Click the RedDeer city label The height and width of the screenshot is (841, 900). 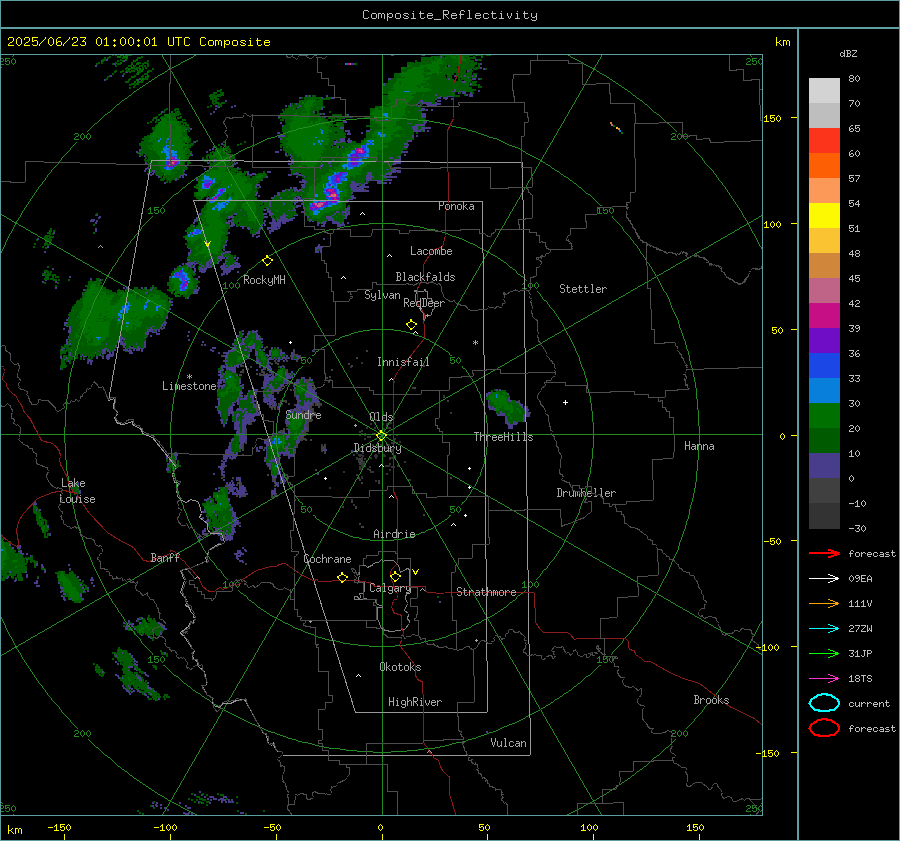[424, 303]
